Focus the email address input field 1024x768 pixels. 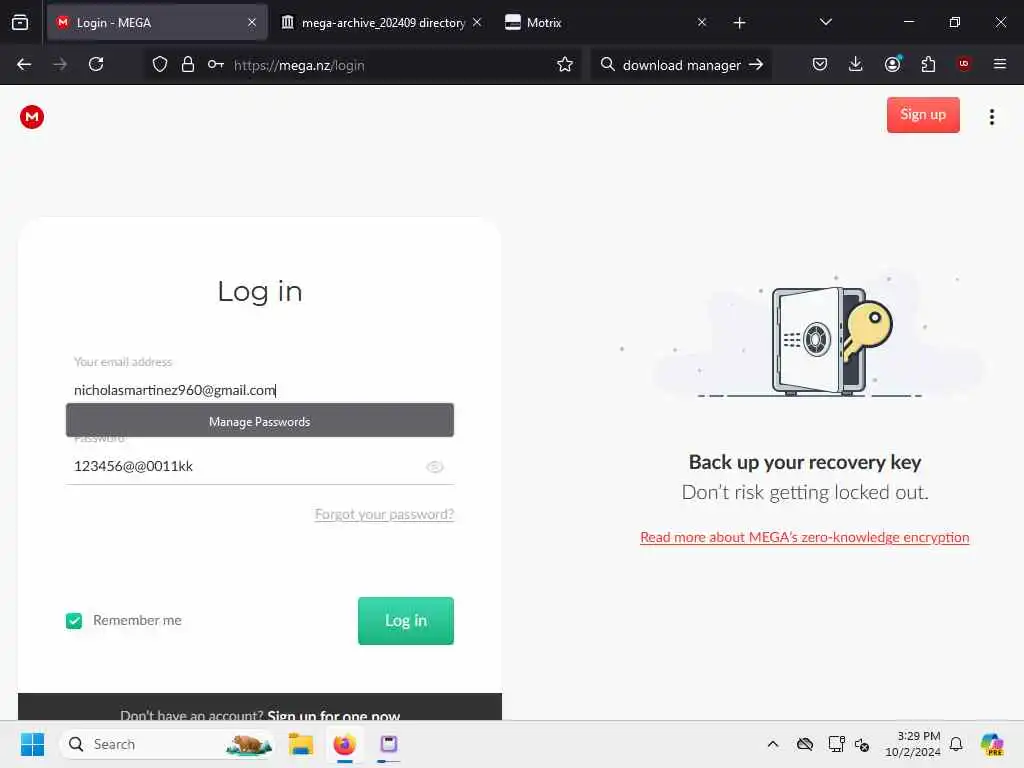(260, 390)
